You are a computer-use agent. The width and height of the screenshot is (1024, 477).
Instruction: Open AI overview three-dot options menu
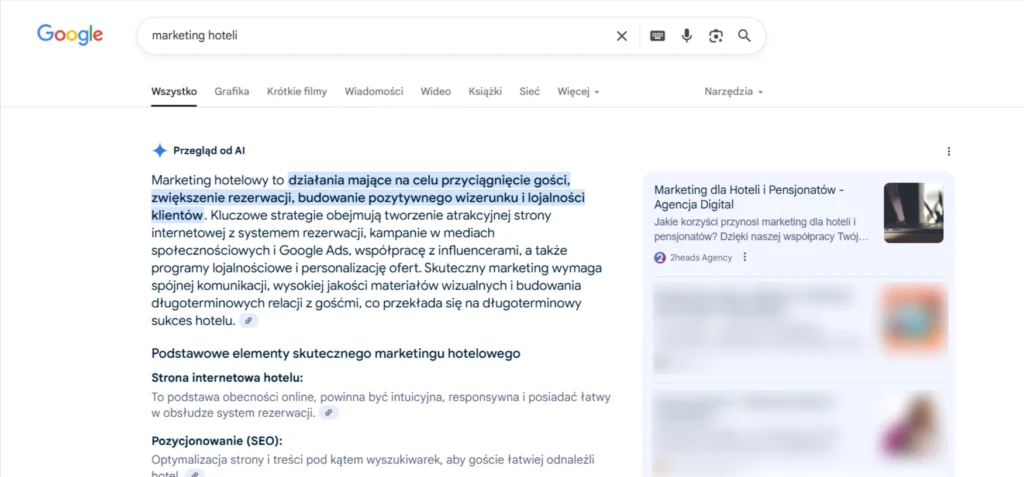[948, 152]
